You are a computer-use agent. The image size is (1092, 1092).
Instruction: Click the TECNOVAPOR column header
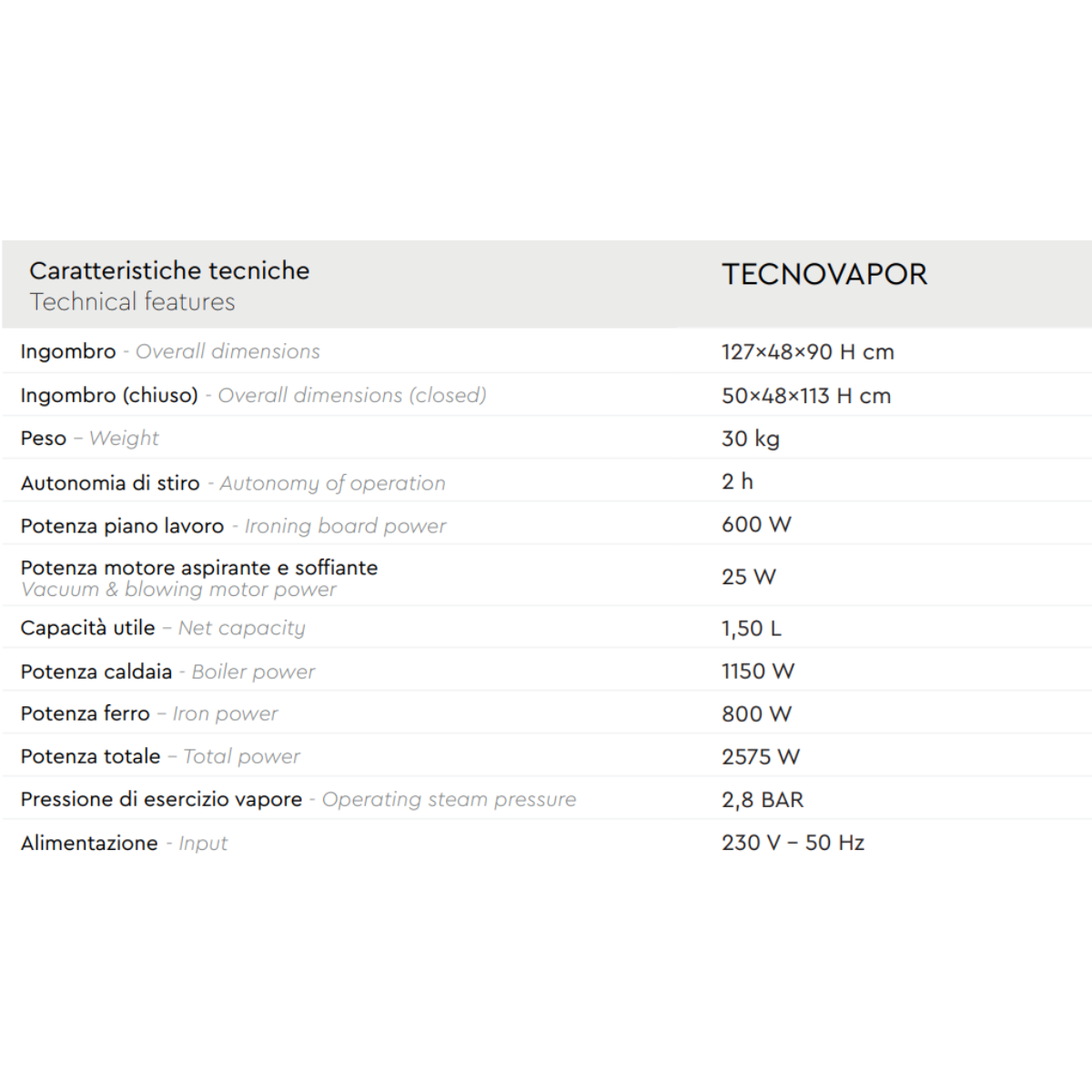pyautogui.click(x=824, y=275)
